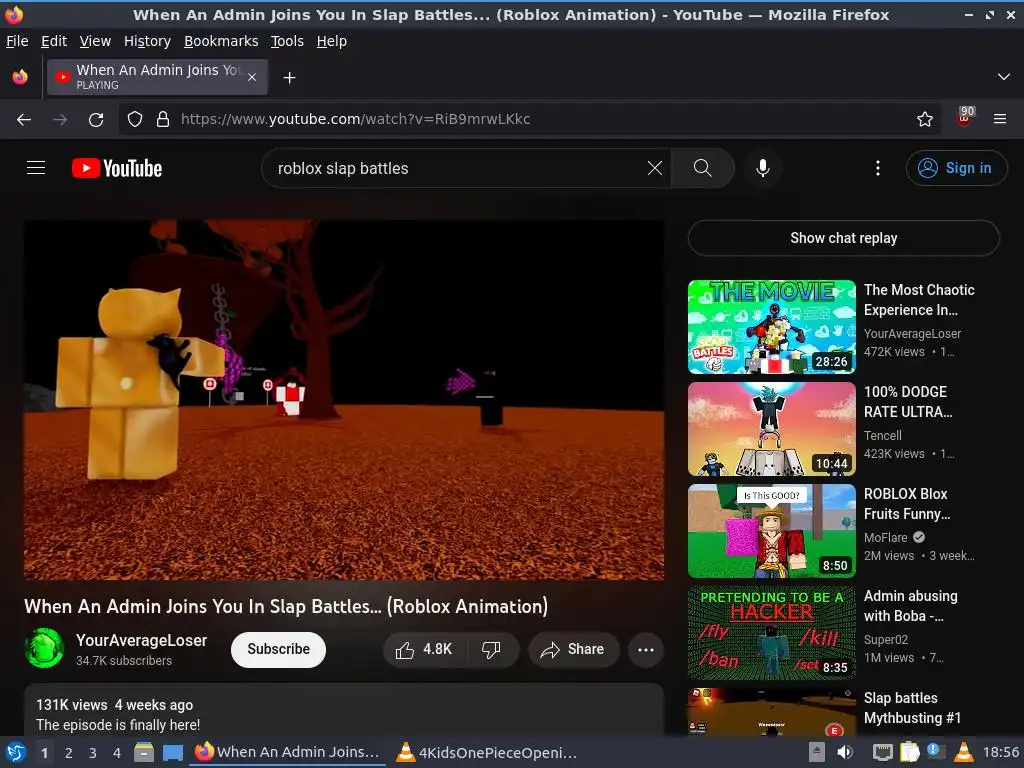Open The Most Chaotic Experience thumbnail
Screen dimensions: 1024x768
pos(772,327)
